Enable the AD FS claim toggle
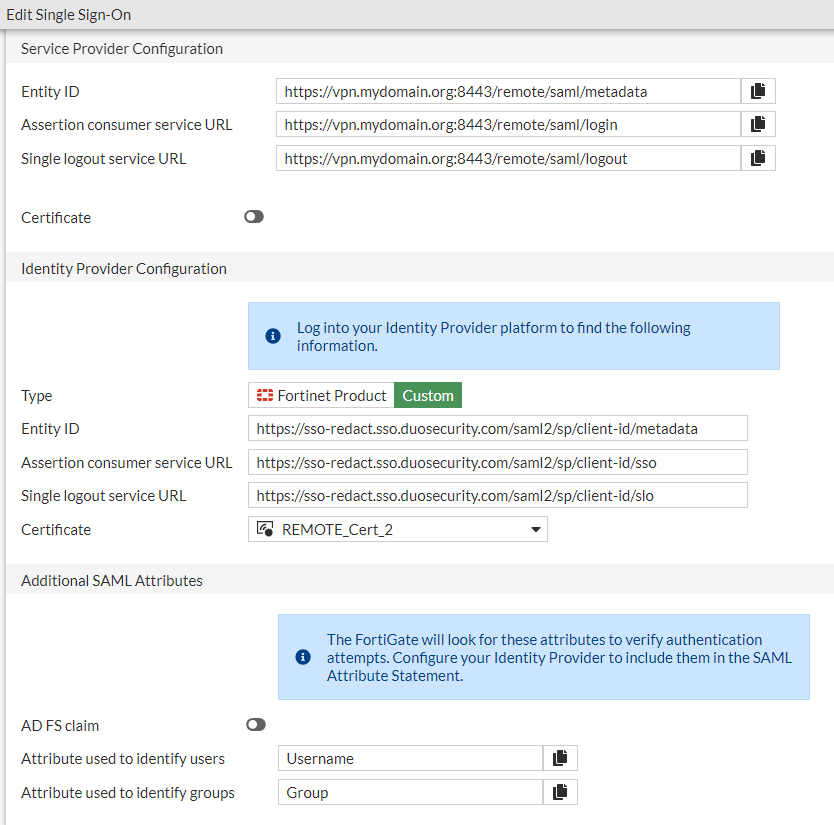Viewport: 834px width, 825px height. pyautogui.click(x=255, y=724)
